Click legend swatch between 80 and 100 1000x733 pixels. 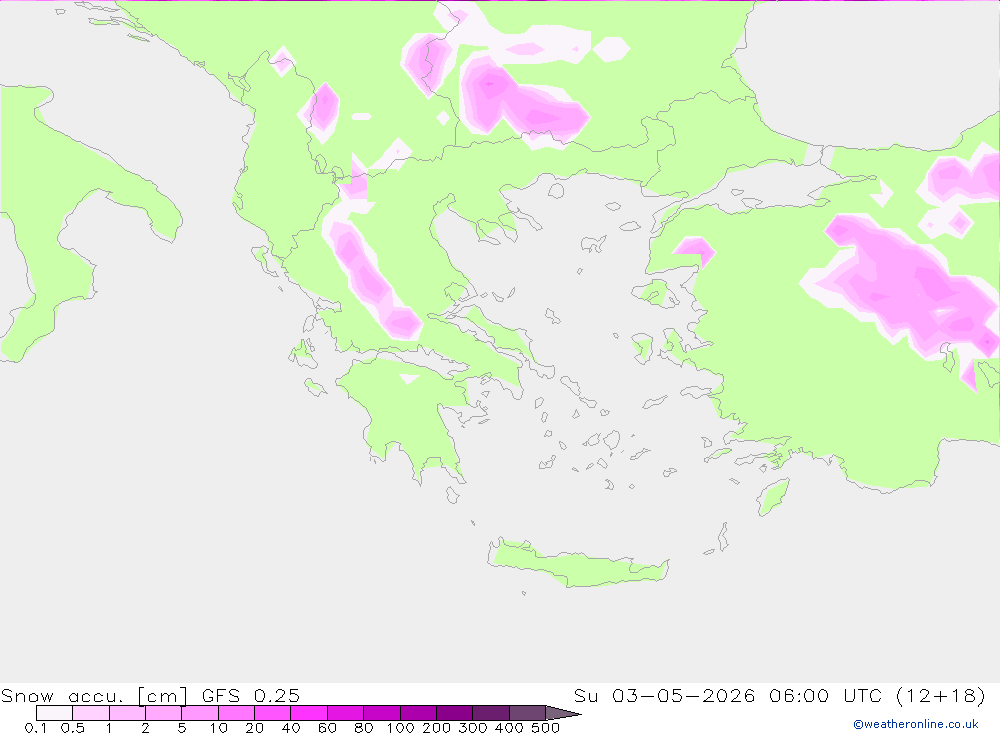[382, 713]
